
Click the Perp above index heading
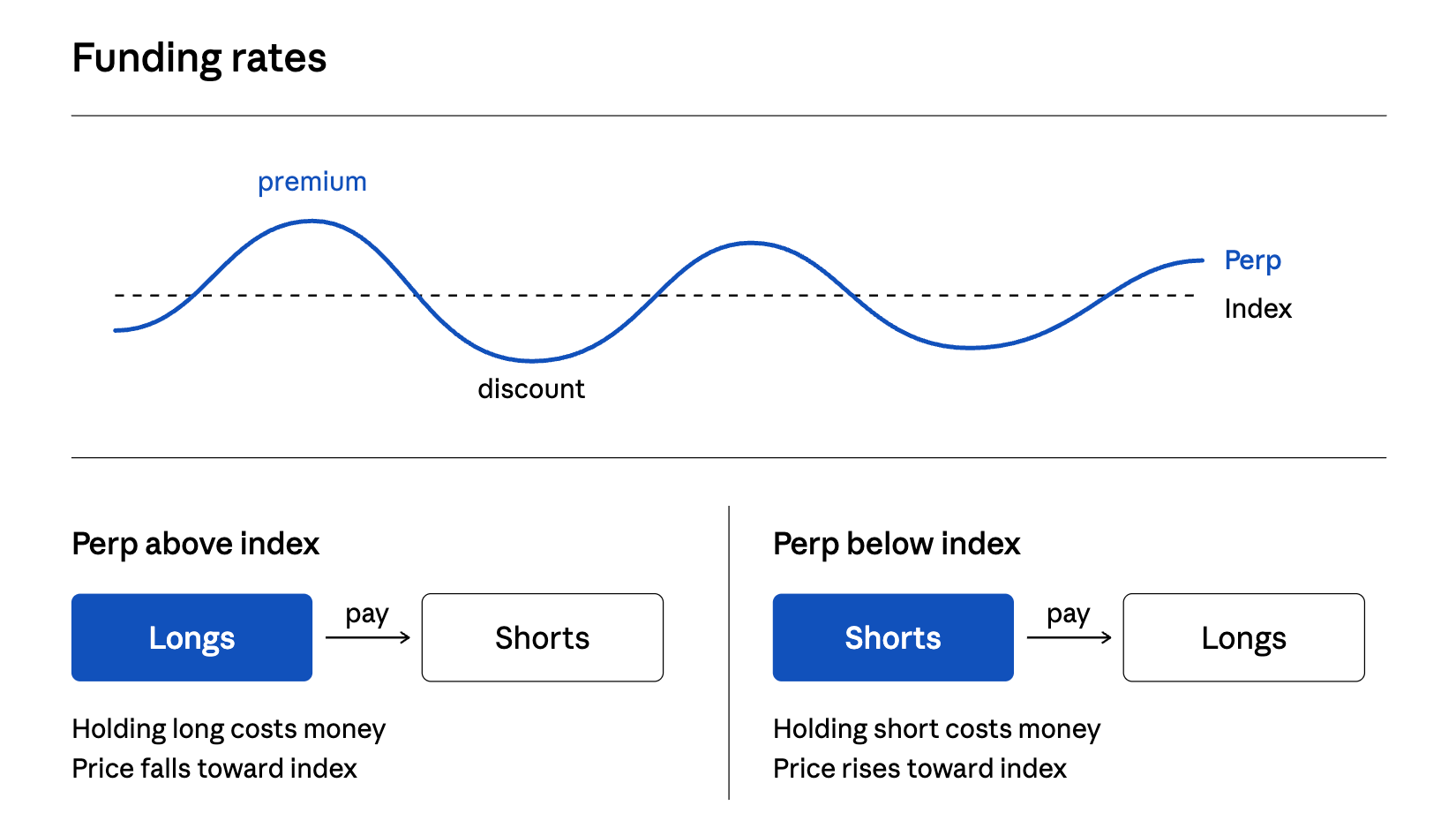coord(196,544)
